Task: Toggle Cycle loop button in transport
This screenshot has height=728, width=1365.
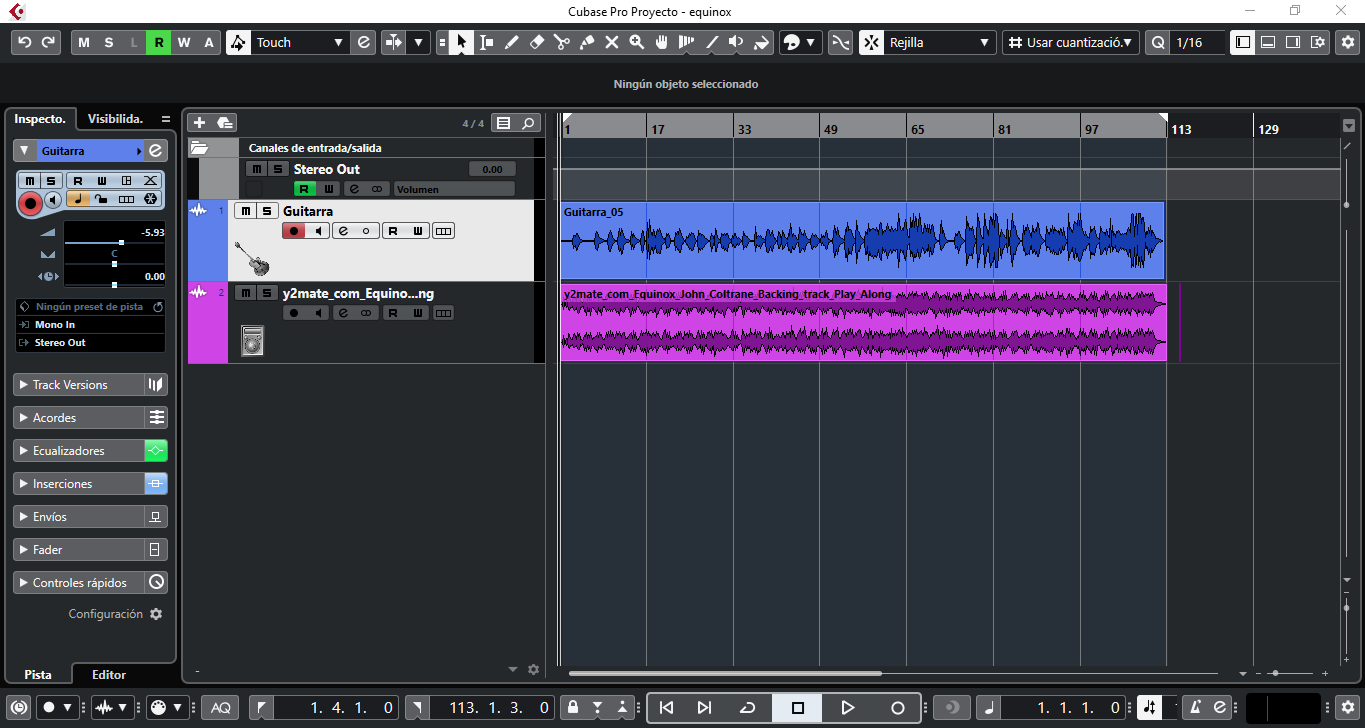Action: click(747, 707)
